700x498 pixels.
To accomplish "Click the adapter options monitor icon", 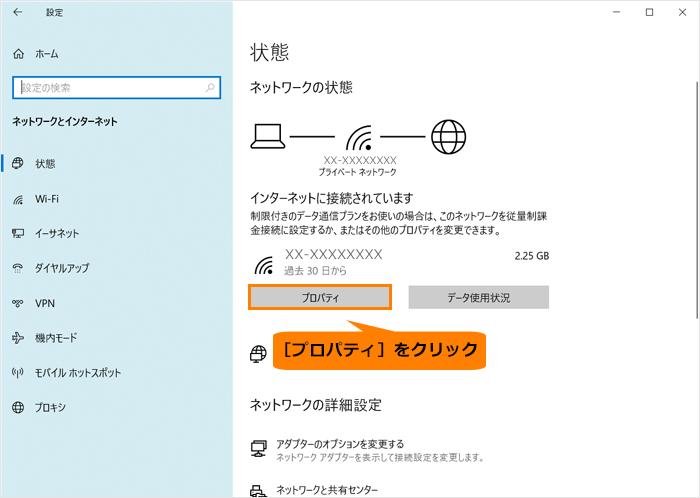I will (x=259, y=448).
